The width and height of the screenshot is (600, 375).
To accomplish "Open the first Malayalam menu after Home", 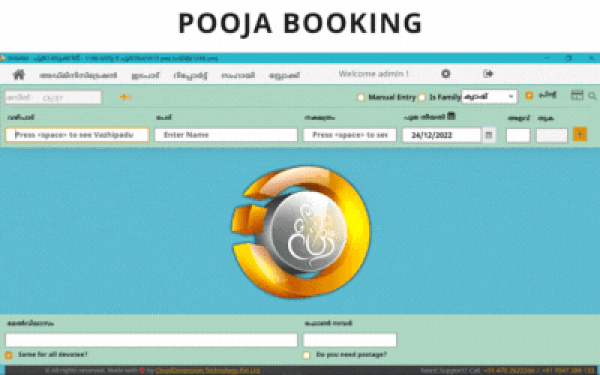I will (x=78, y=75).
